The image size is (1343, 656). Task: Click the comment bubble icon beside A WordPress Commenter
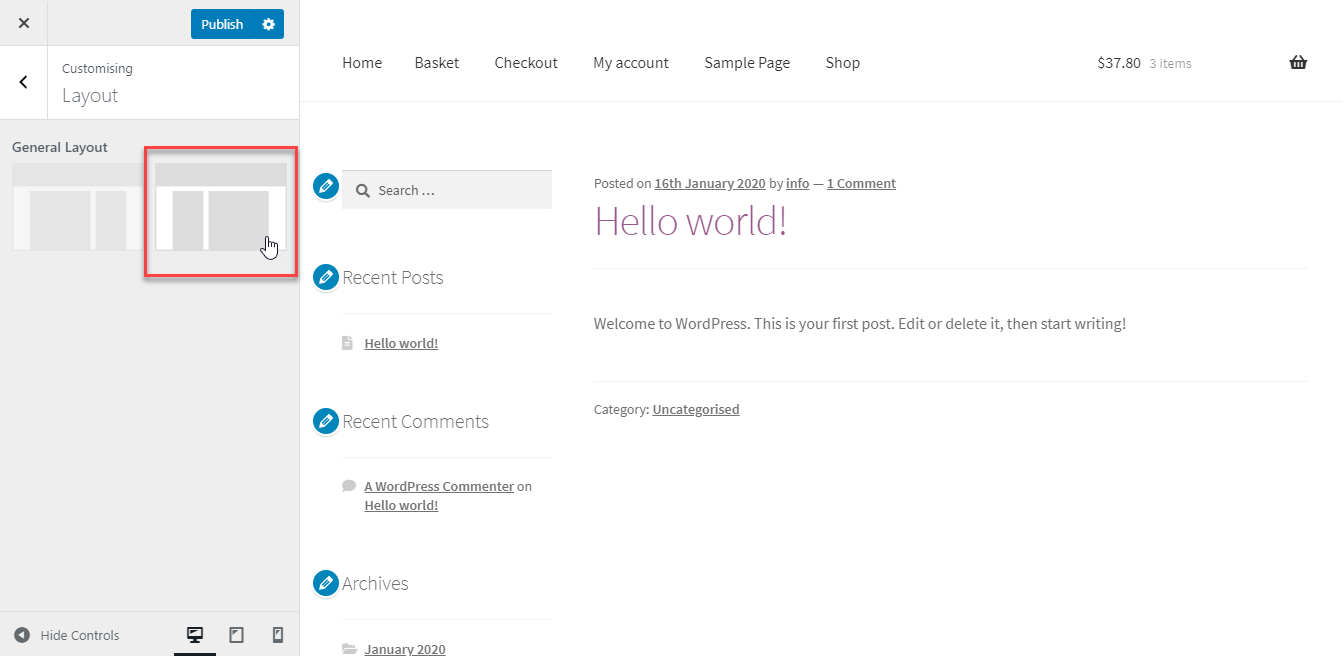click(349, 486)
